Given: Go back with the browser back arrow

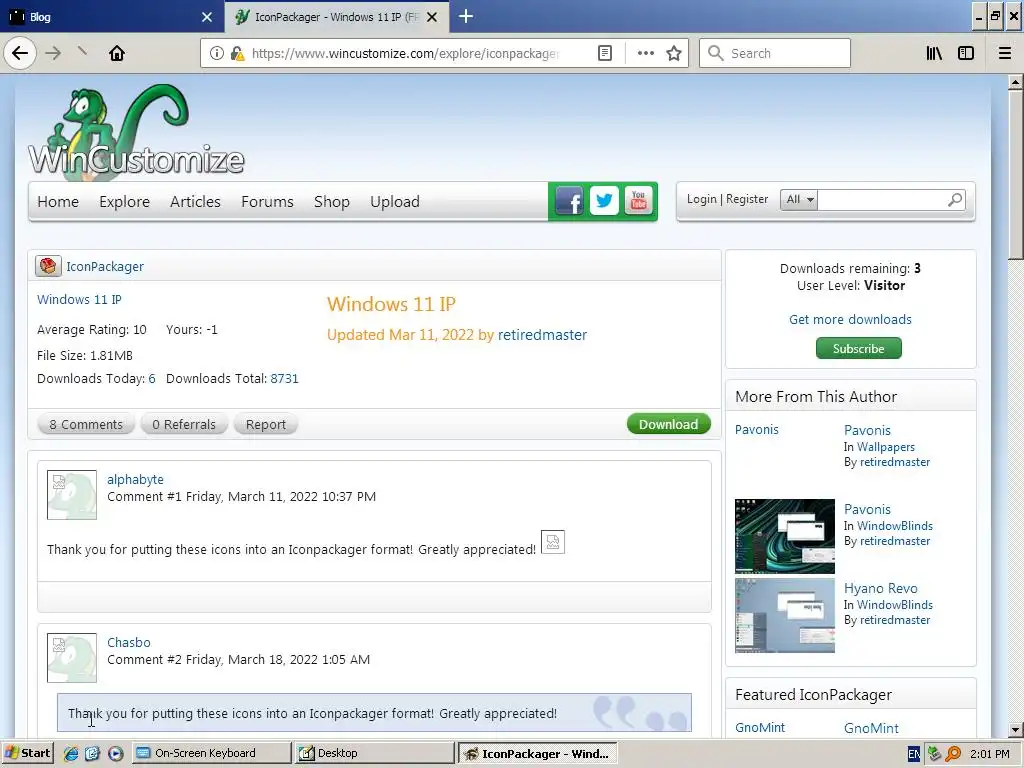Looking at the screenshot, I should coord(20,53).
